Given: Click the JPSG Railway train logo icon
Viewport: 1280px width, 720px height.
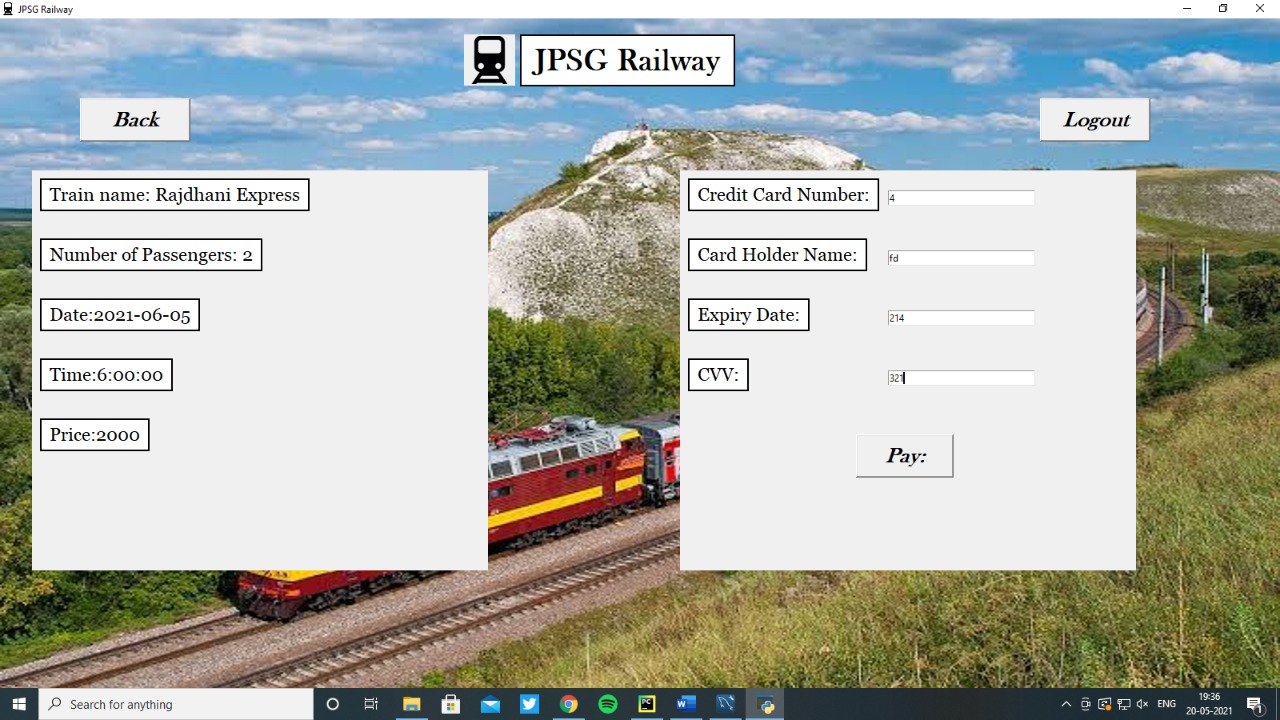Looking at the screenshot, I should 489,59.
